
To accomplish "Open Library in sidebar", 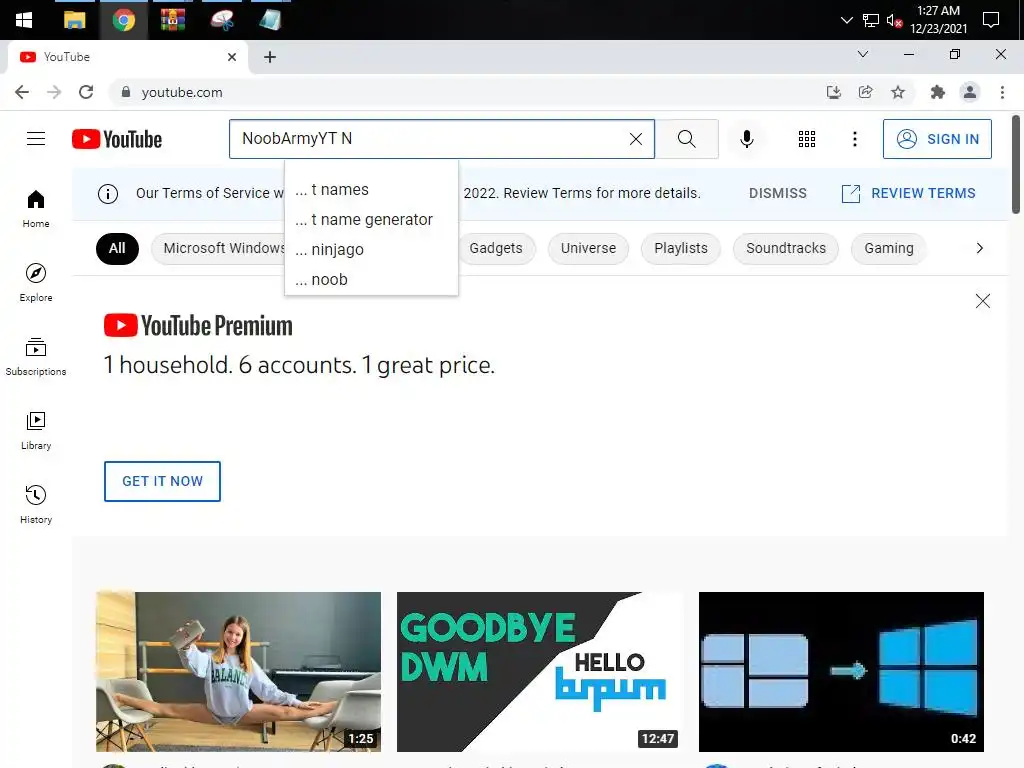I will [x=36, y=430].
